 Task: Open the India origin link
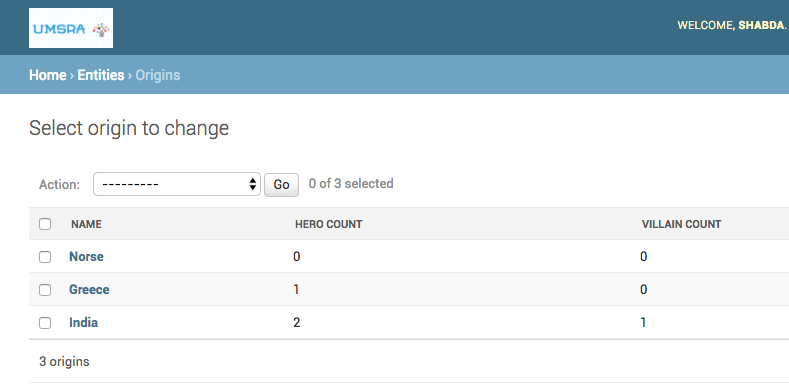84,322
